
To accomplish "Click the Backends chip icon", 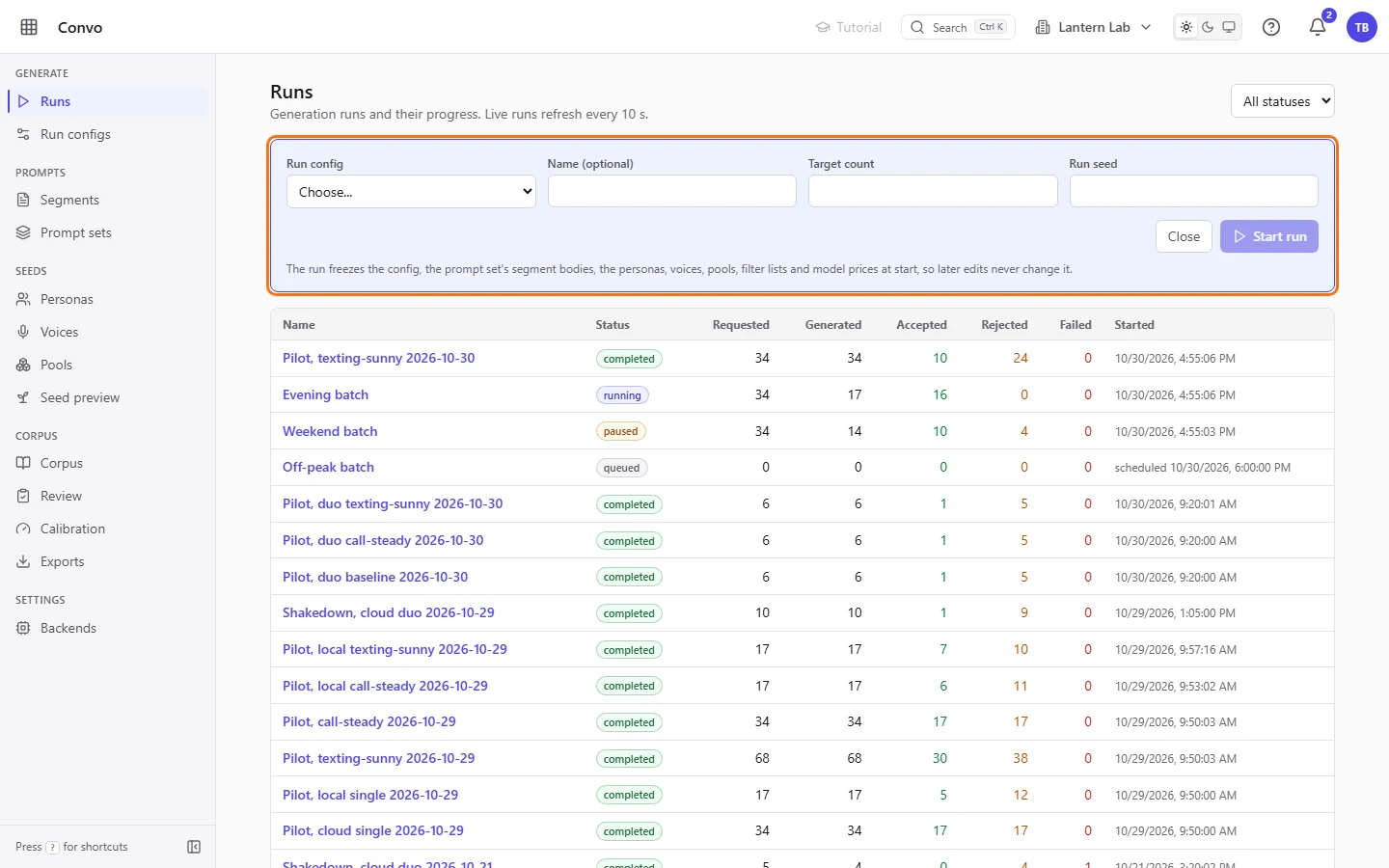I will [24, 628].
